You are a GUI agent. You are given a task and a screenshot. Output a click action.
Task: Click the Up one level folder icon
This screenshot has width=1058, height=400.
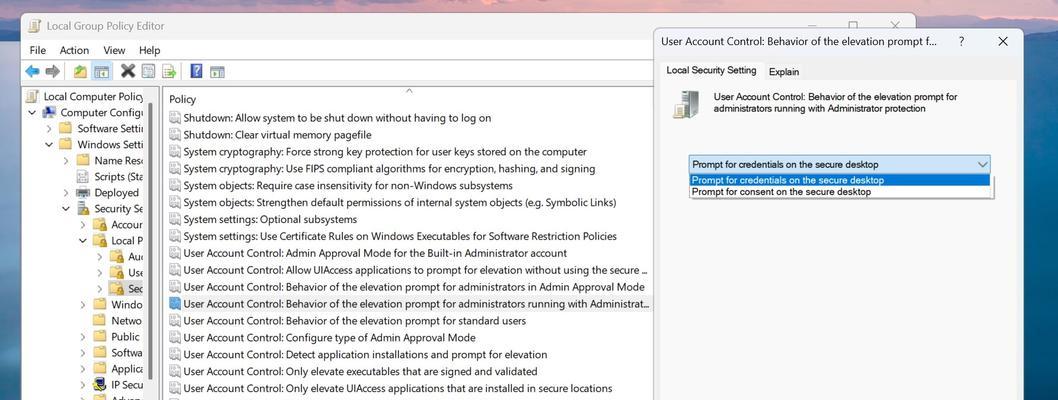pos(80,72)
